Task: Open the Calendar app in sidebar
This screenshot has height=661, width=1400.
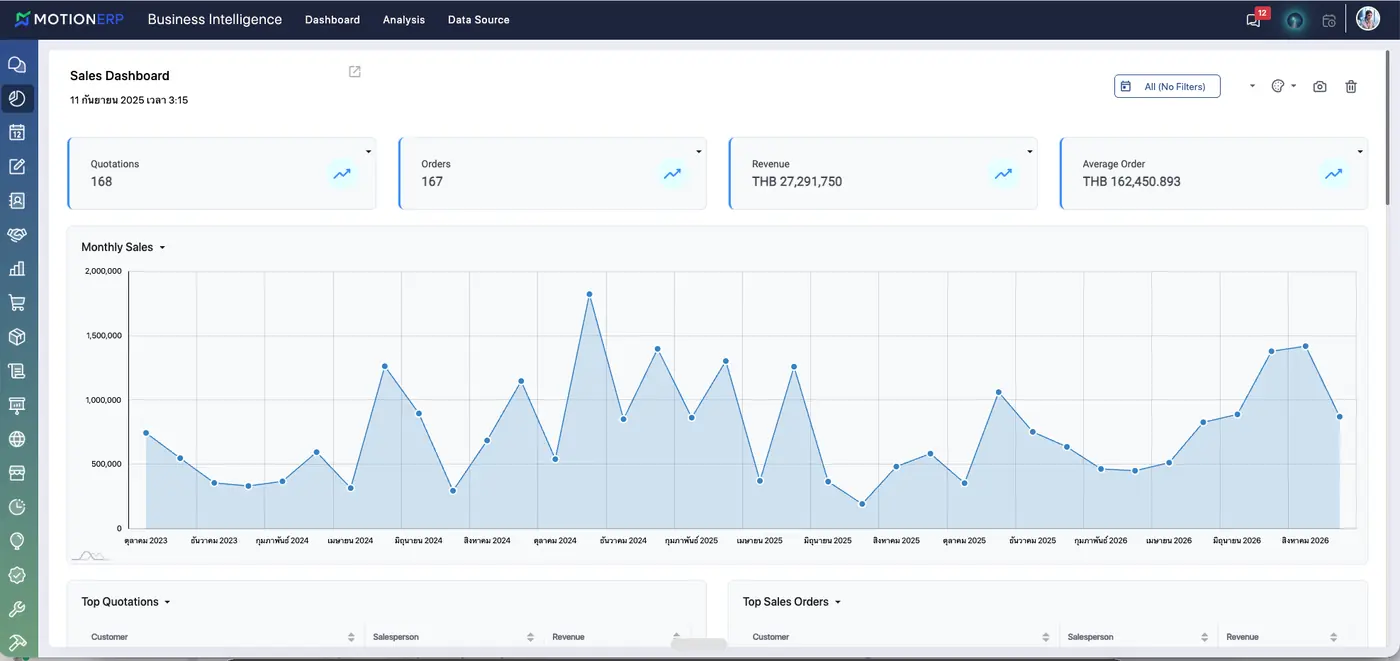Action: (17, 132)
